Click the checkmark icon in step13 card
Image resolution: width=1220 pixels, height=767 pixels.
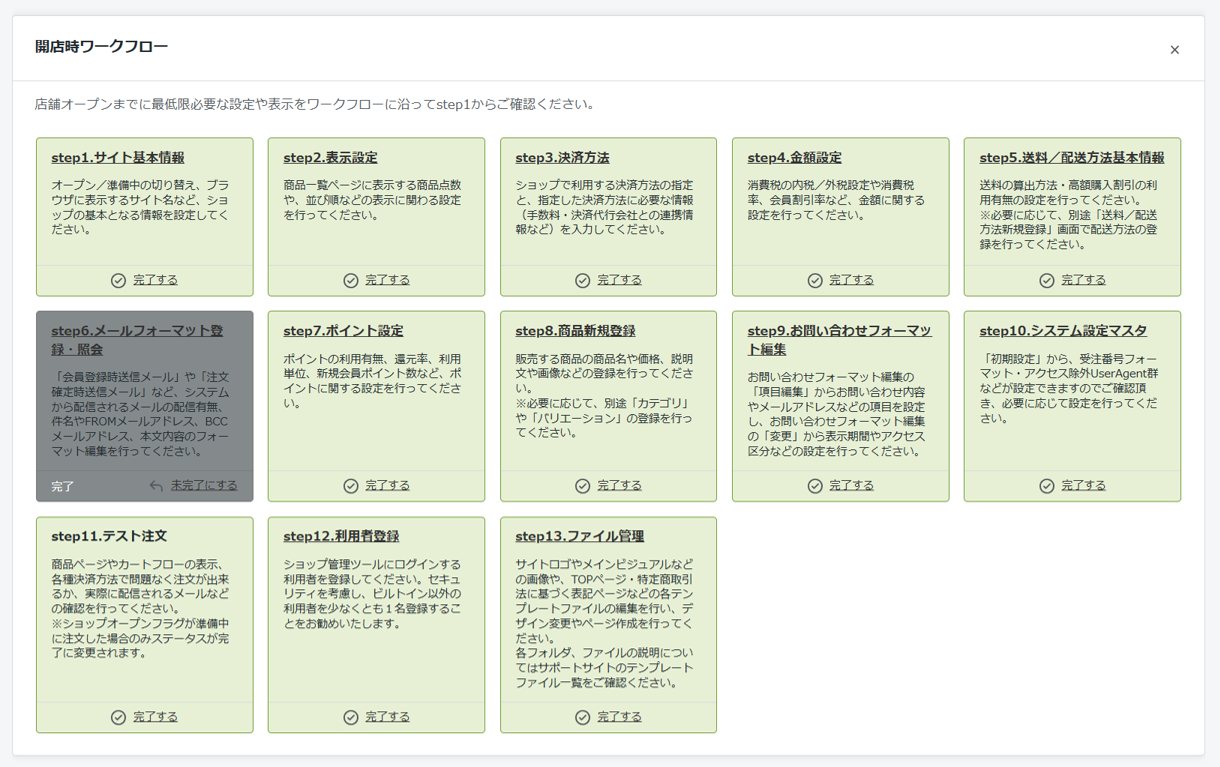[583, 717]
